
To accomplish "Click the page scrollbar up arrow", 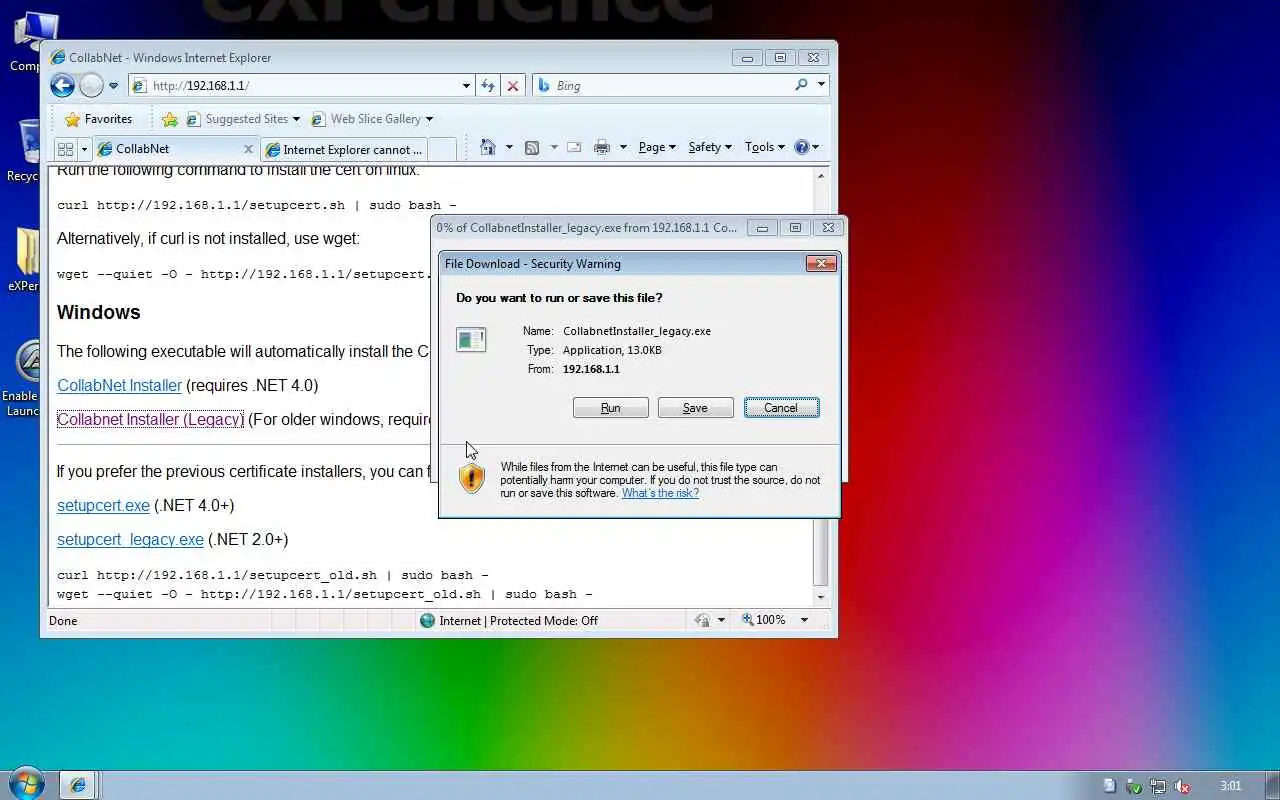I will [x=821, y=176].
